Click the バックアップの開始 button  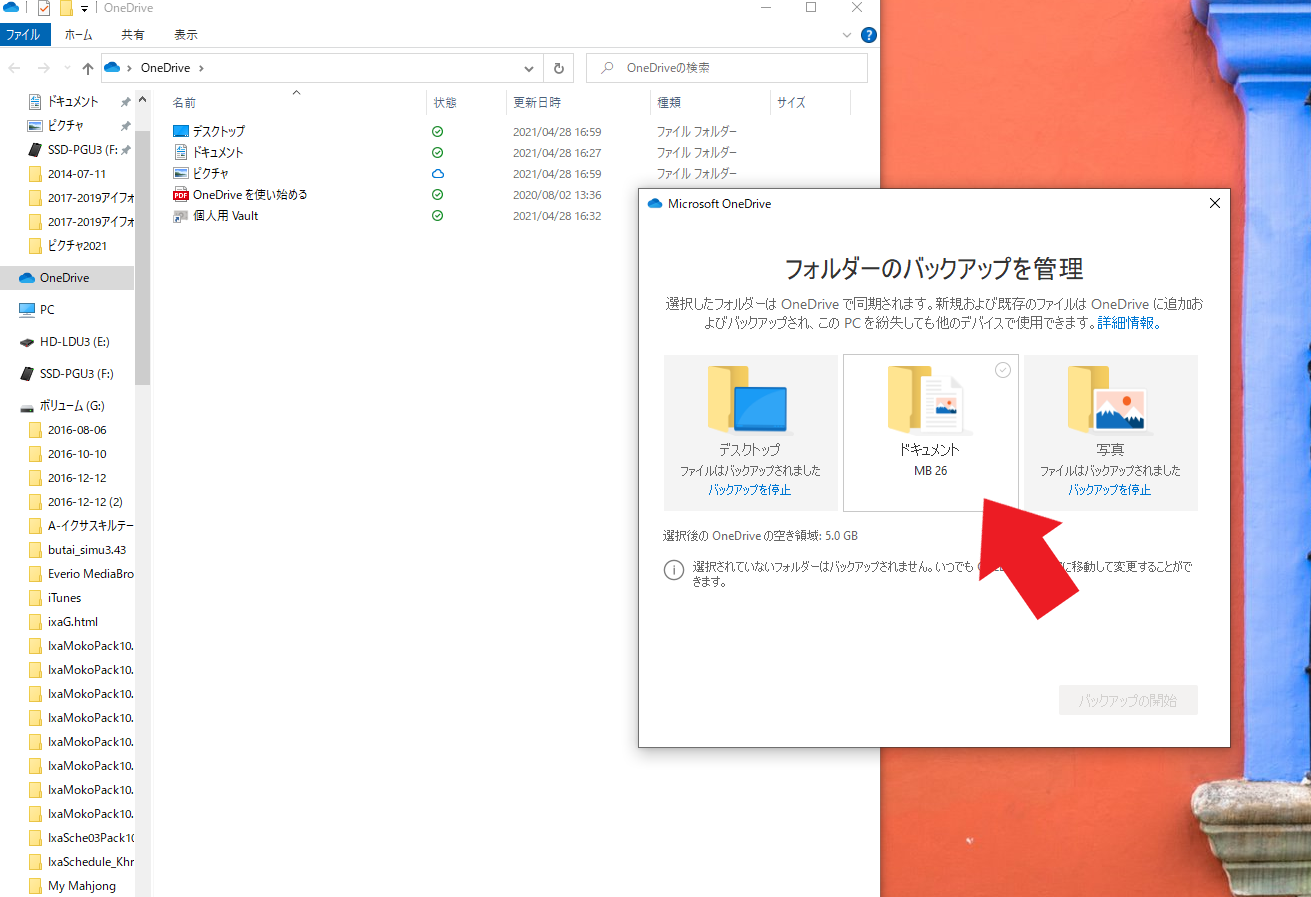[x=1128, y=700]
